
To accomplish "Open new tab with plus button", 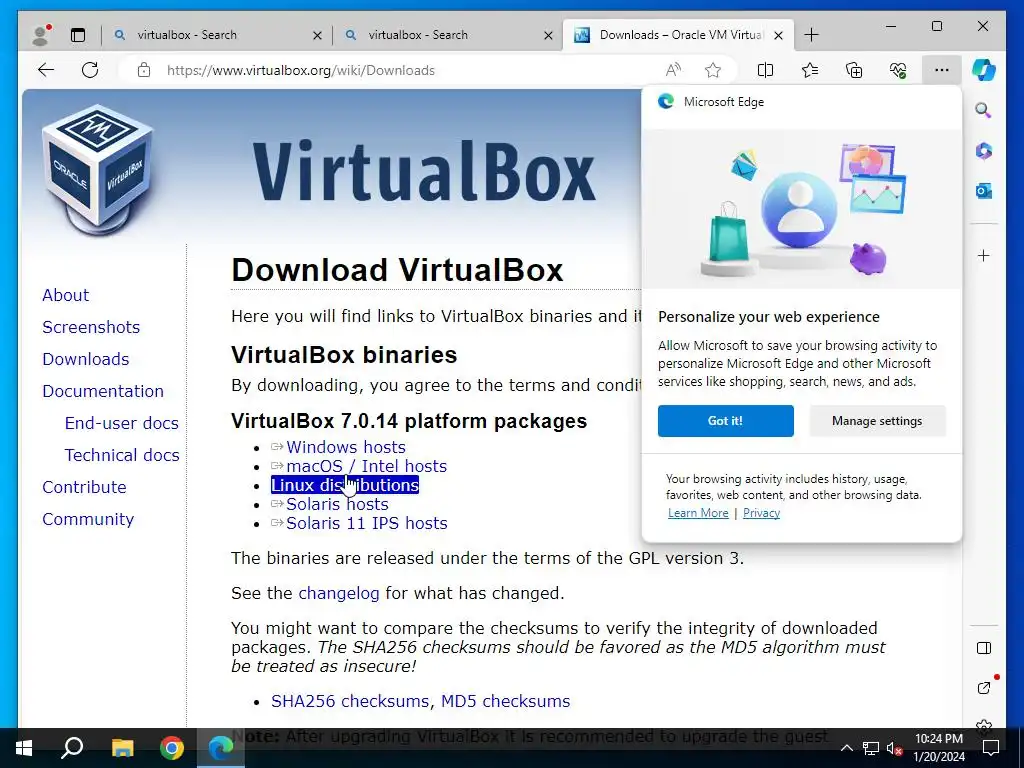I will [811, 35].
